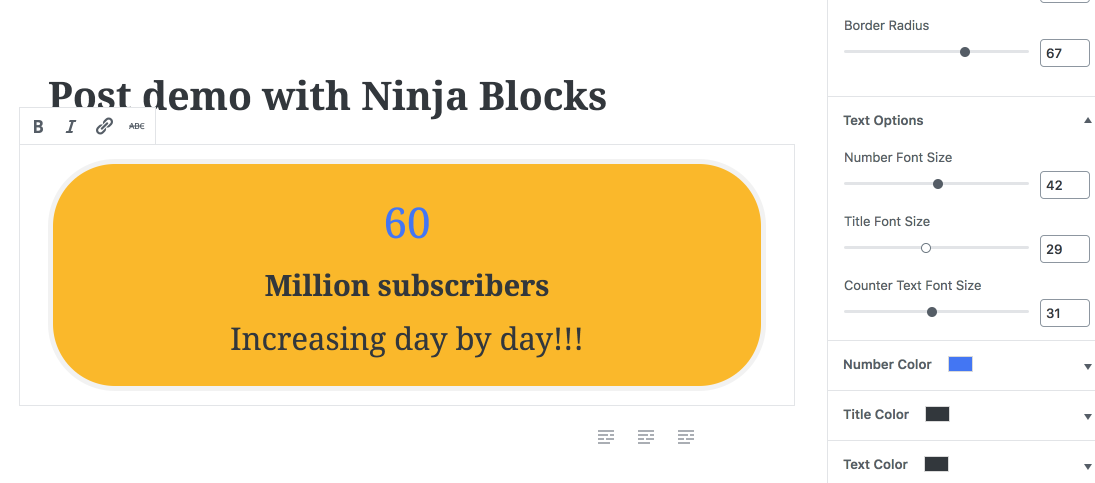The width and height of the screenshot is (1095, 483).
Task: Expand the Text Color panel arrow
Action: pyautogui.click(x=1087, y=466)
